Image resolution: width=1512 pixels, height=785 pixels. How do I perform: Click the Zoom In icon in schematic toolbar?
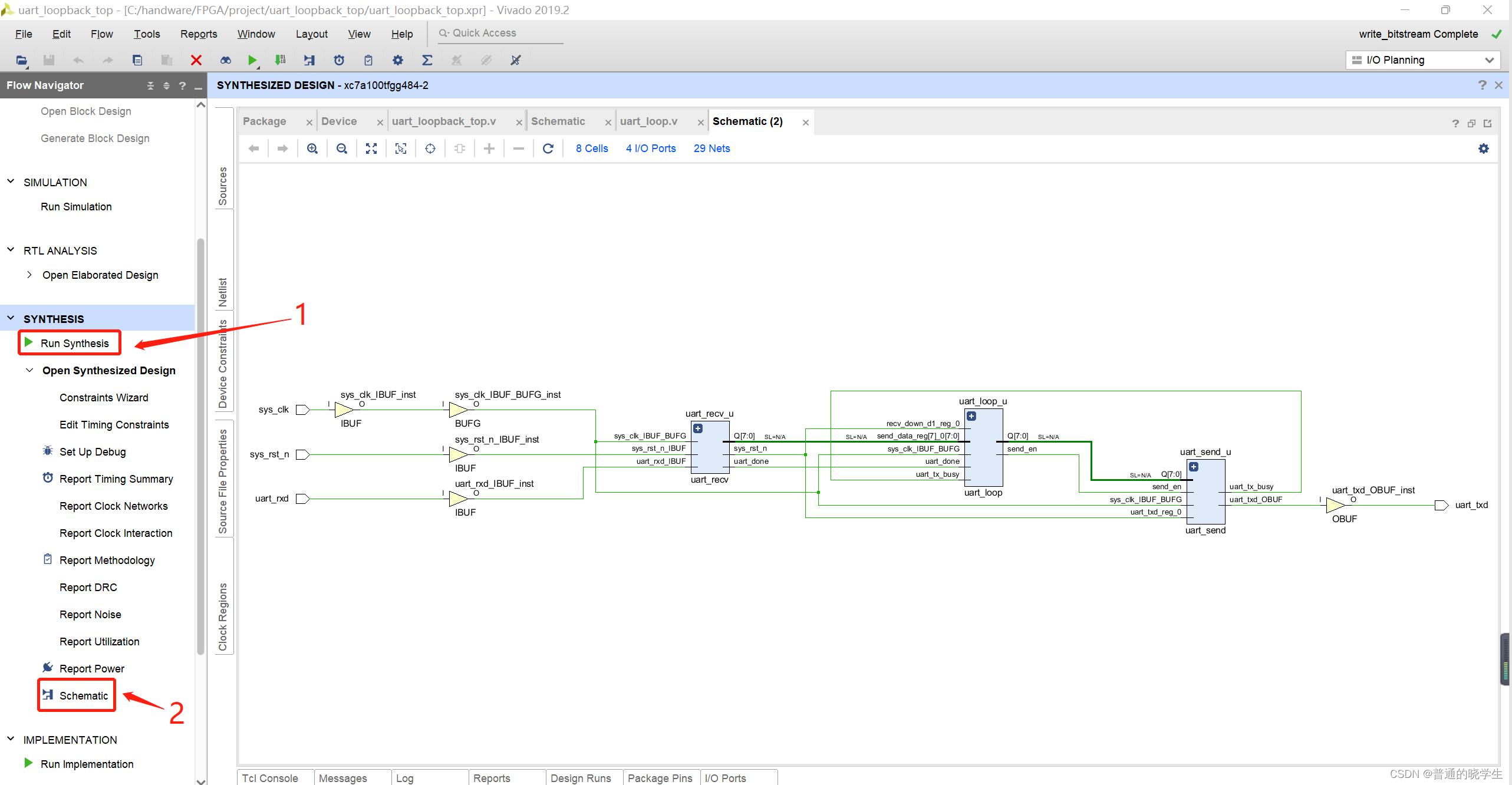tap(312, 149)
